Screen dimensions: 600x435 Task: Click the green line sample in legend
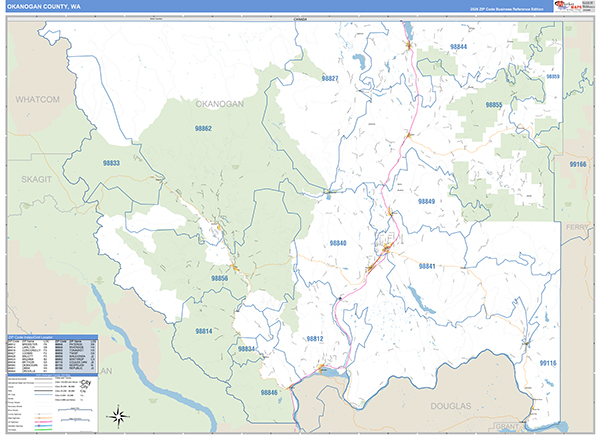point(43,430)
